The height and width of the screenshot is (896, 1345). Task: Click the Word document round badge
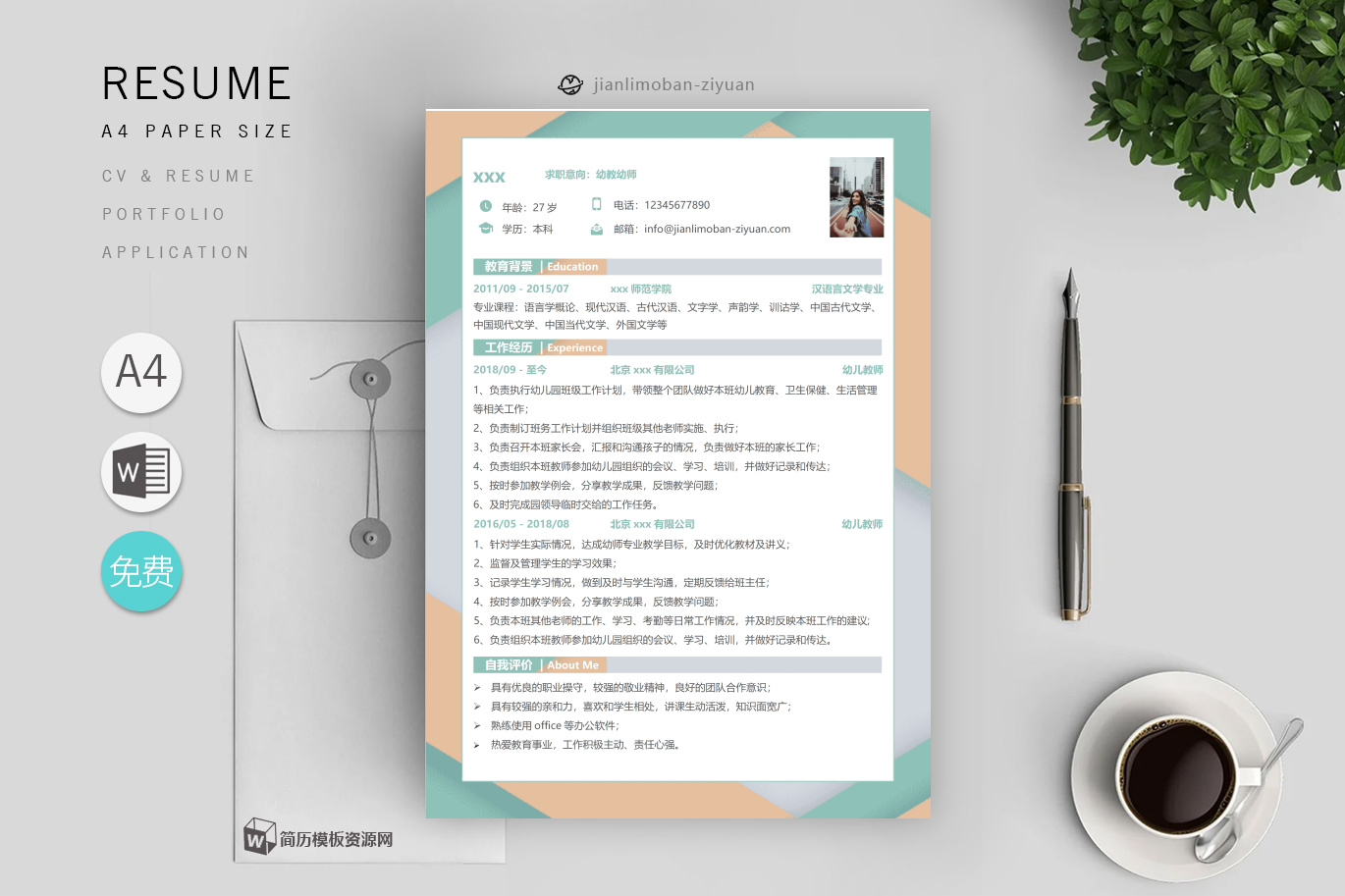(x=141, y=472)
